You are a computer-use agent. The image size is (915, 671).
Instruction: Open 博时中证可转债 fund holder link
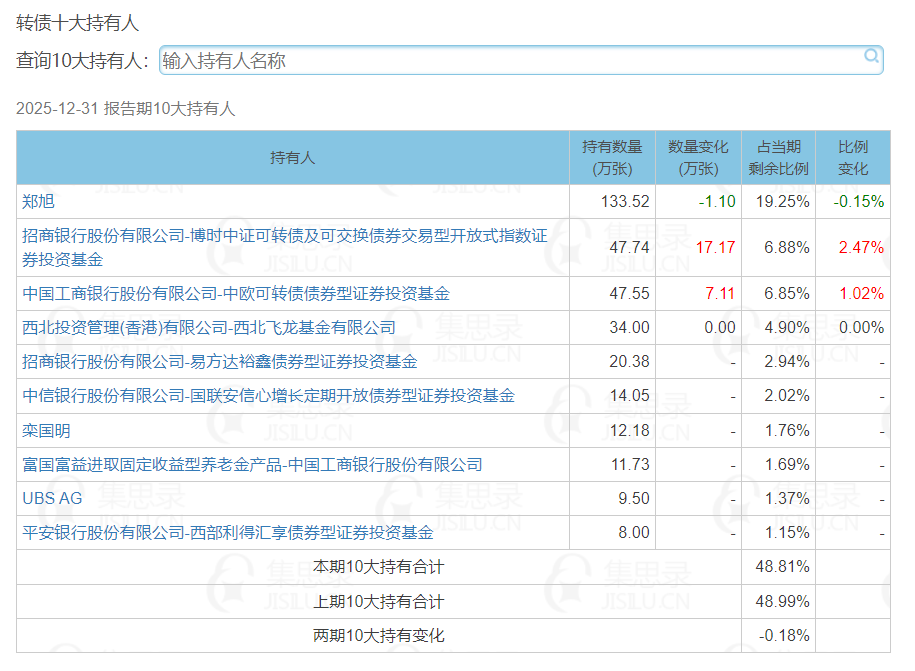[284, 247]
